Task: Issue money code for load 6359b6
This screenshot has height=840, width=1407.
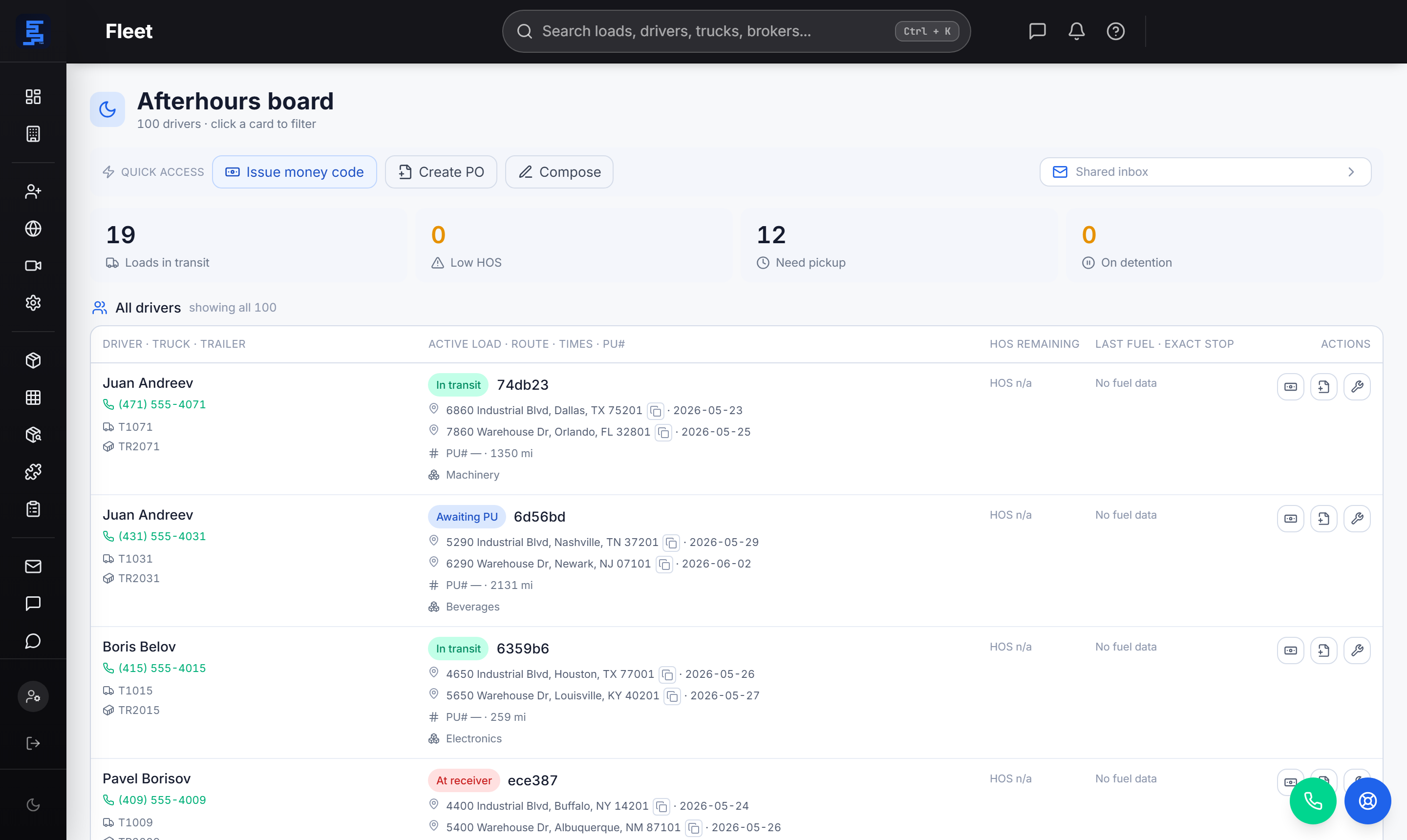Action: pos(1290,651)
